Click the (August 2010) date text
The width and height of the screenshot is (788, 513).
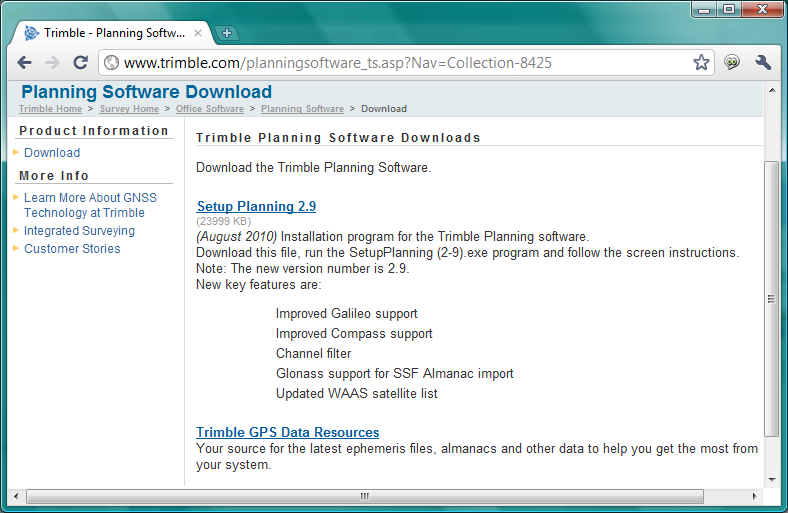[236, 236]
